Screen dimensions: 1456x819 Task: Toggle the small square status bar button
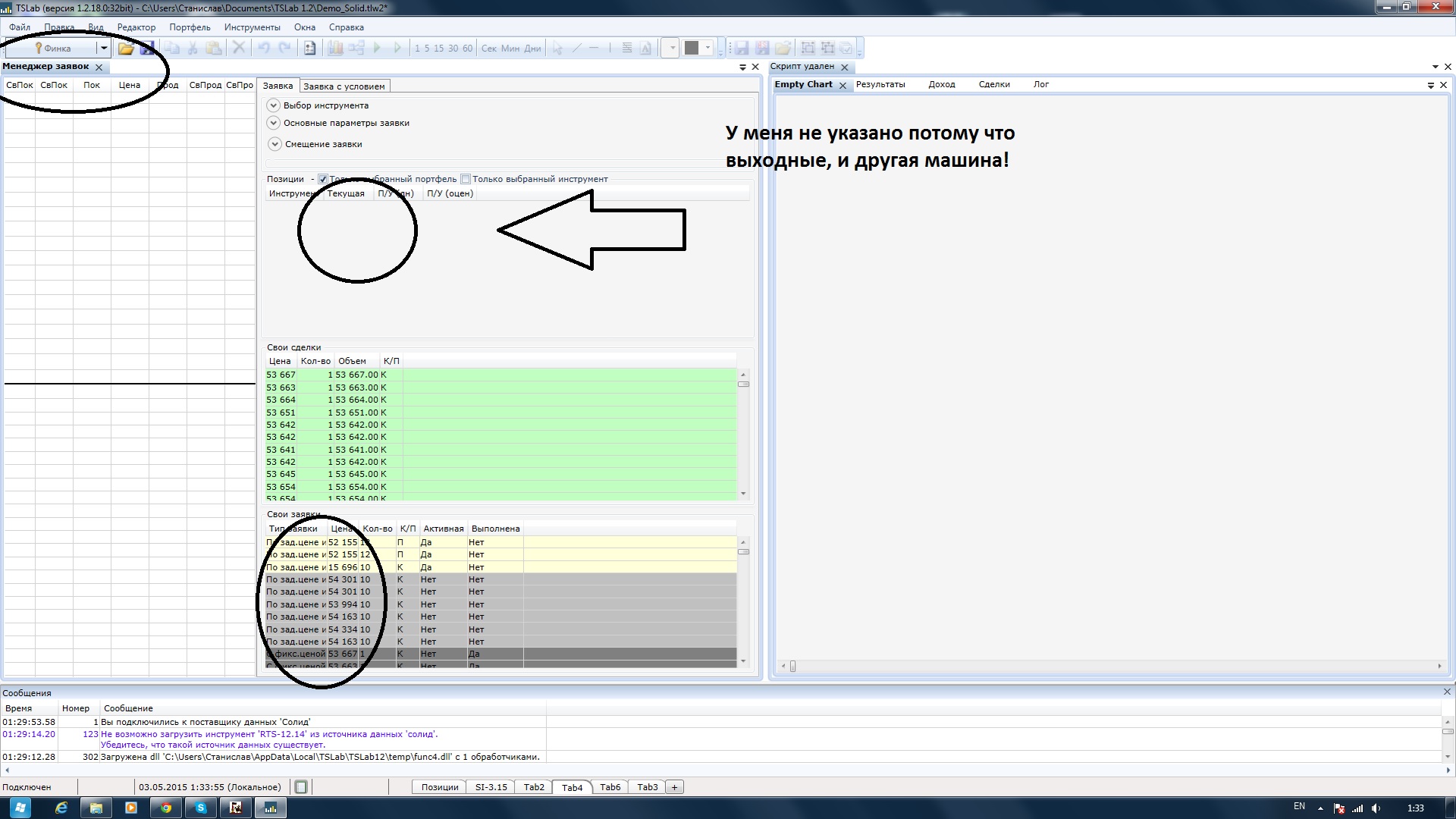click(x=301, y=787)
